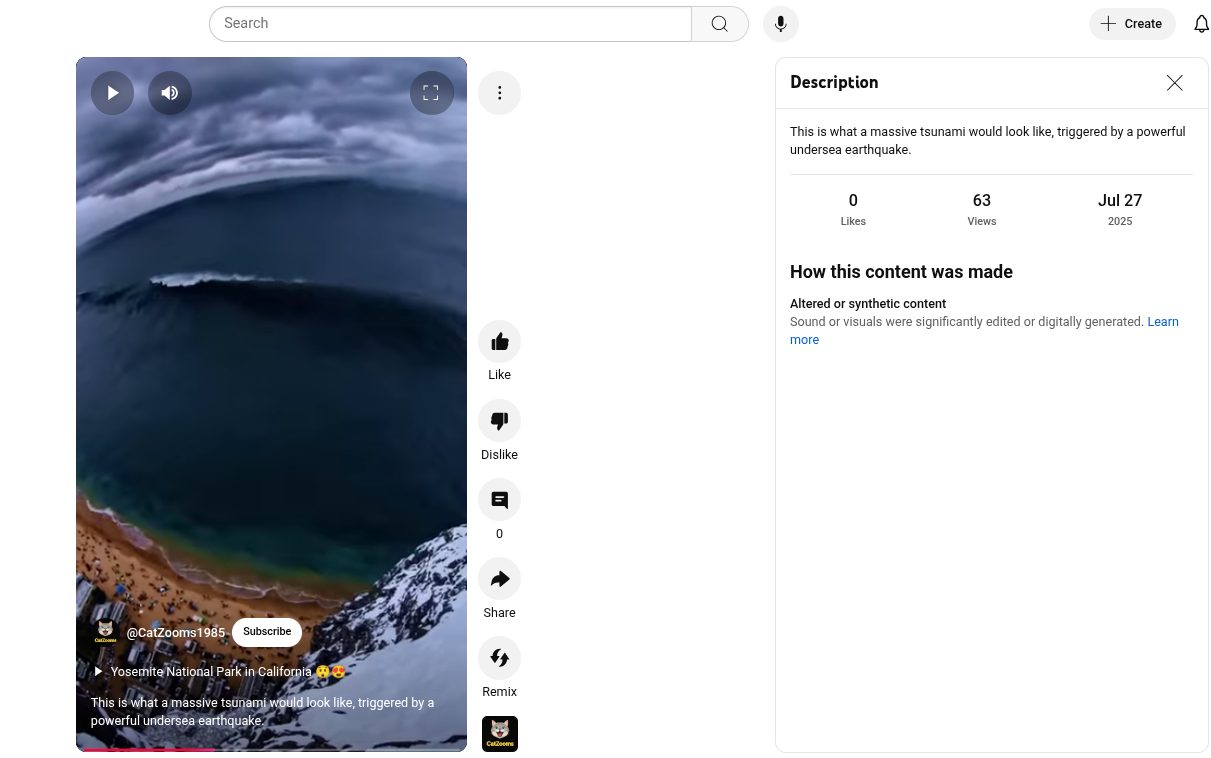Open the notifications bell
This screenshot has width=1211, height=758.
(x=1201, y=24)
